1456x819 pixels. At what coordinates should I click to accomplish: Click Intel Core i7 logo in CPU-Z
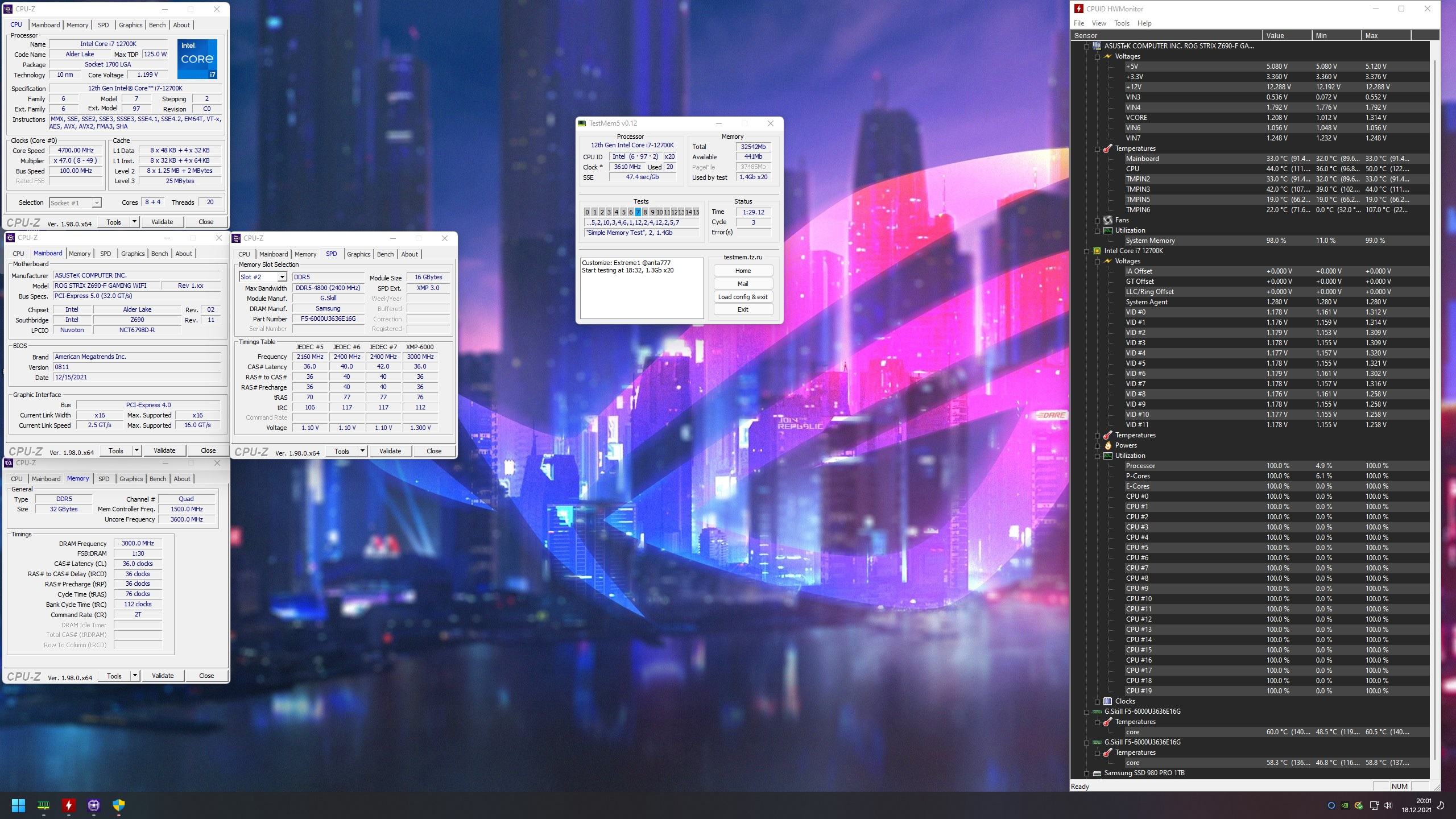point(197,59)
